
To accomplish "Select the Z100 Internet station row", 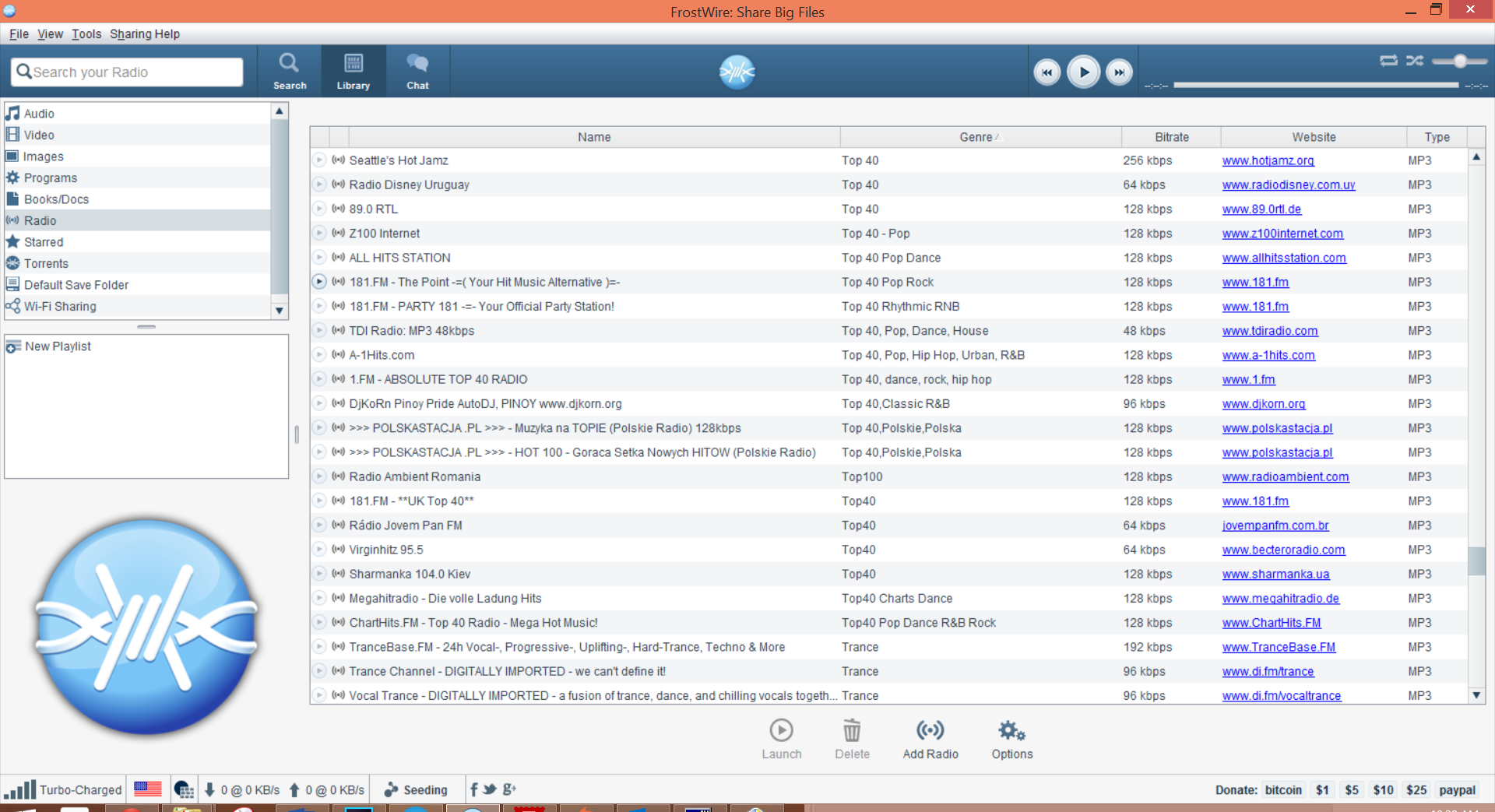I will 888,234.
